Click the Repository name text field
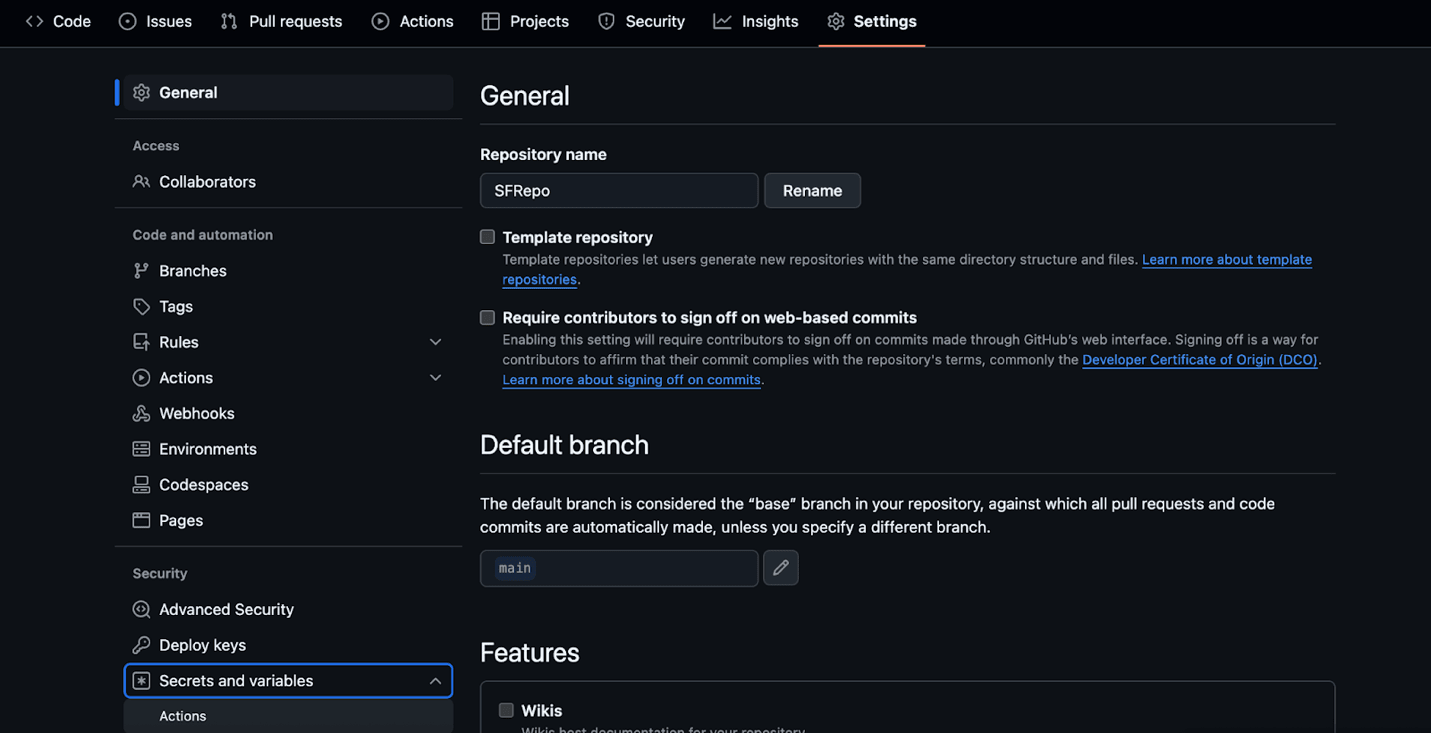Viewport: 1431px width, 733px height. tap(618, 191)
